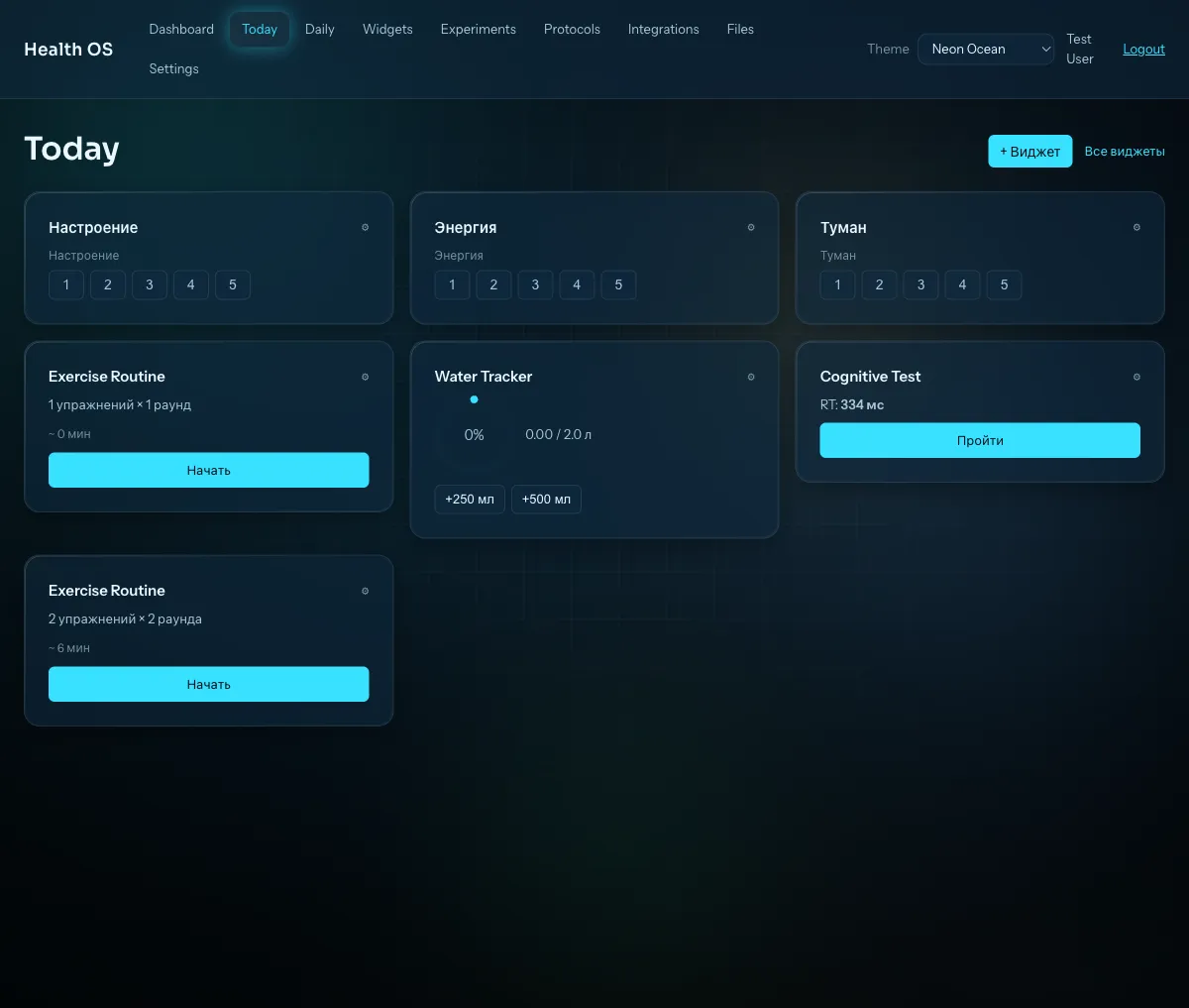This screenshot has width=1189, height=1008.
Task: Open settings gear on Энергия widget
Action: (751, 228)
